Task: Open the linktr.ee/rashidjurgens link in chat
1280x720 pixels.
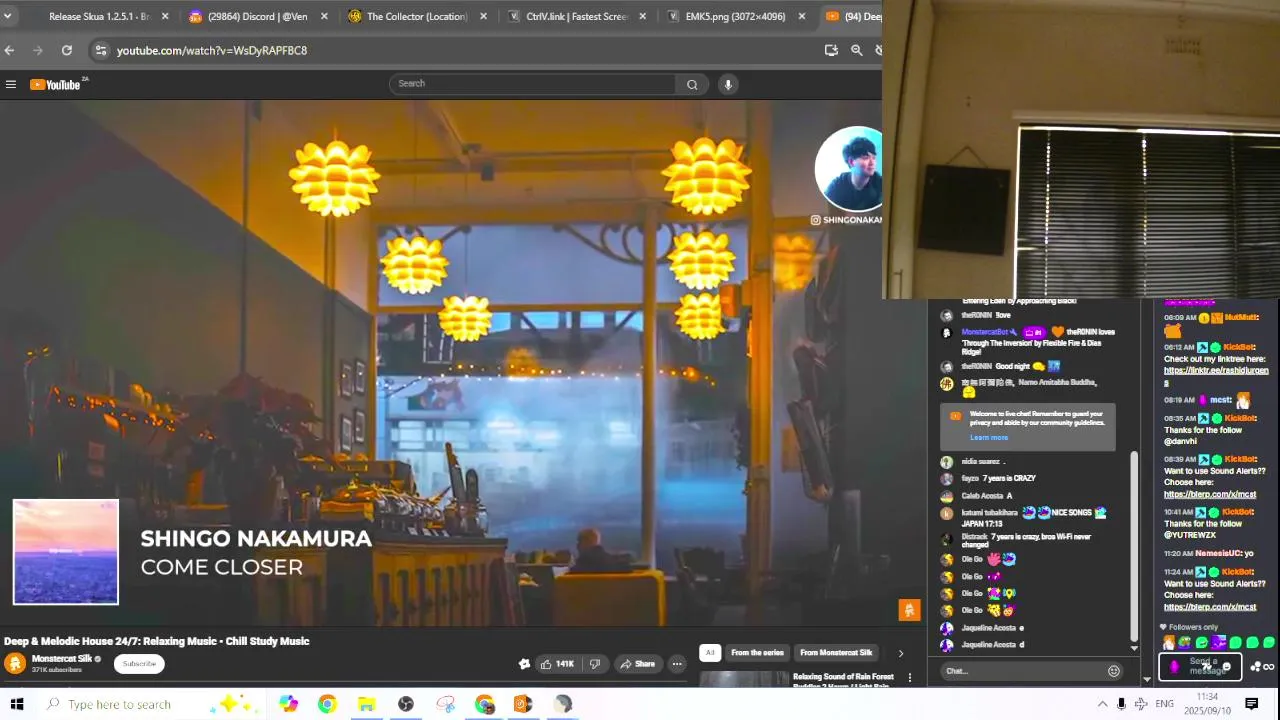Action: (1216, 376)
